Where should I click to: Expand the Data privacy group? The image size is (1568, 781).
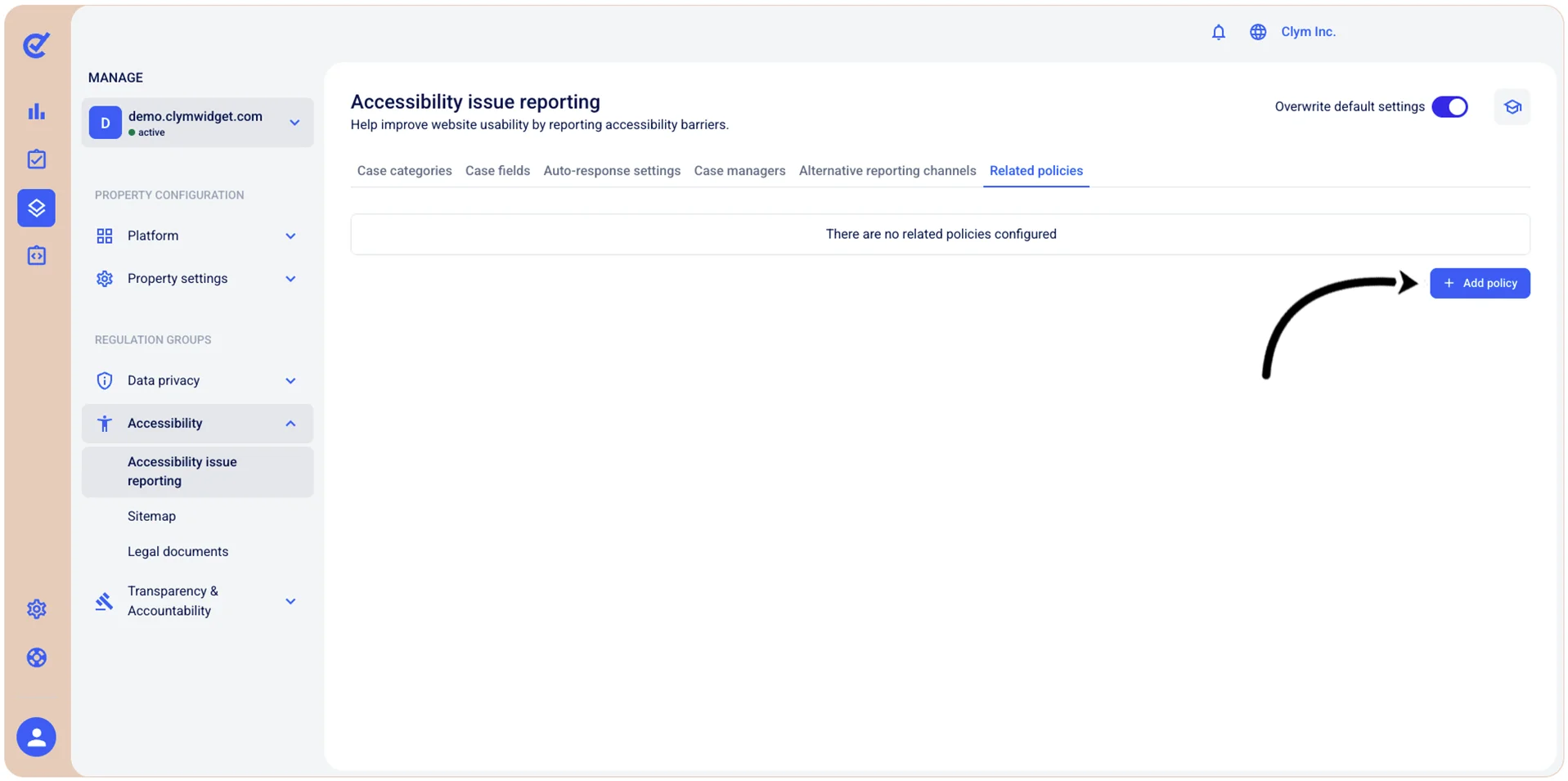coord(197,380)
